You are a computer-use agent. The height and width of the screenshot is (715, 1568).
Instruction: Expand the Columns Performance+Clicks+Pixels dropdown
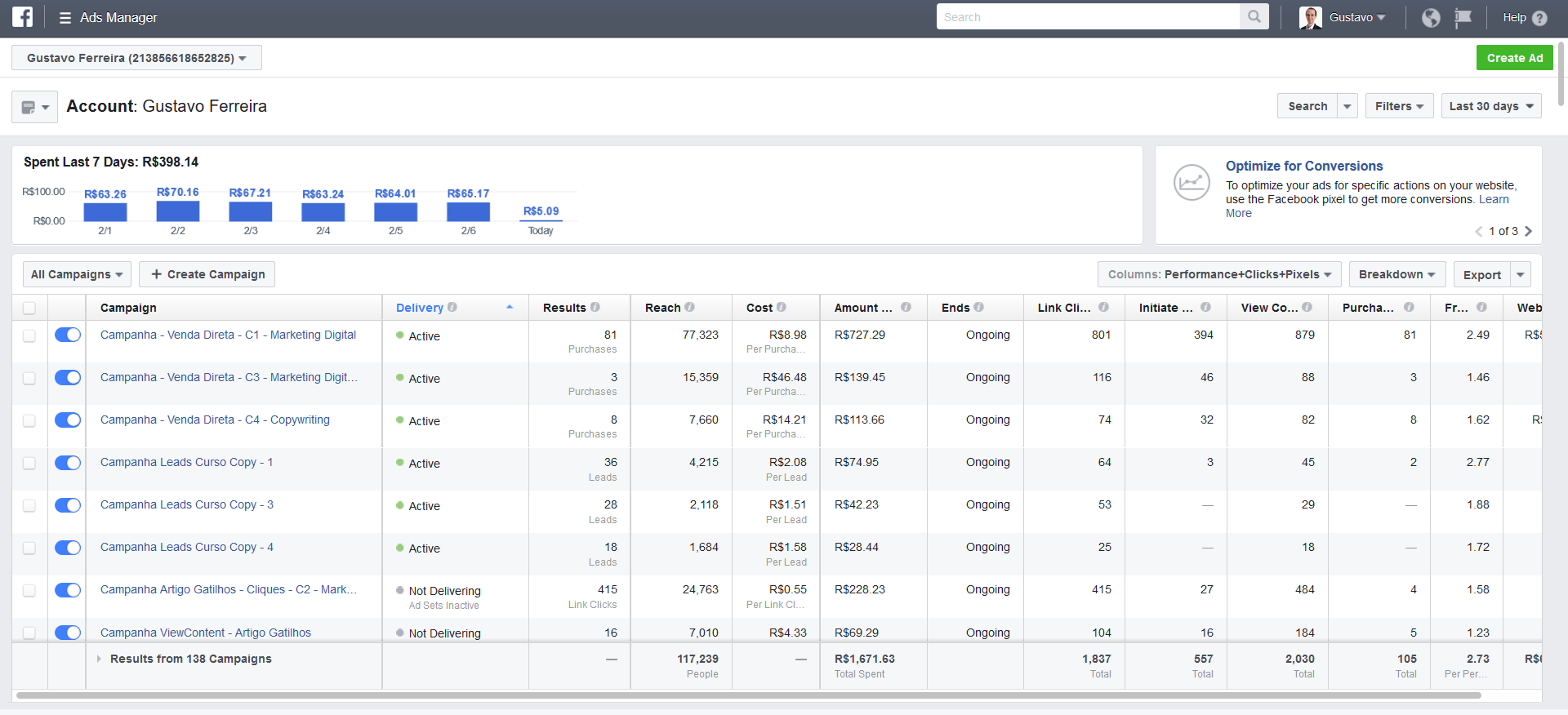pos(1218,274)
